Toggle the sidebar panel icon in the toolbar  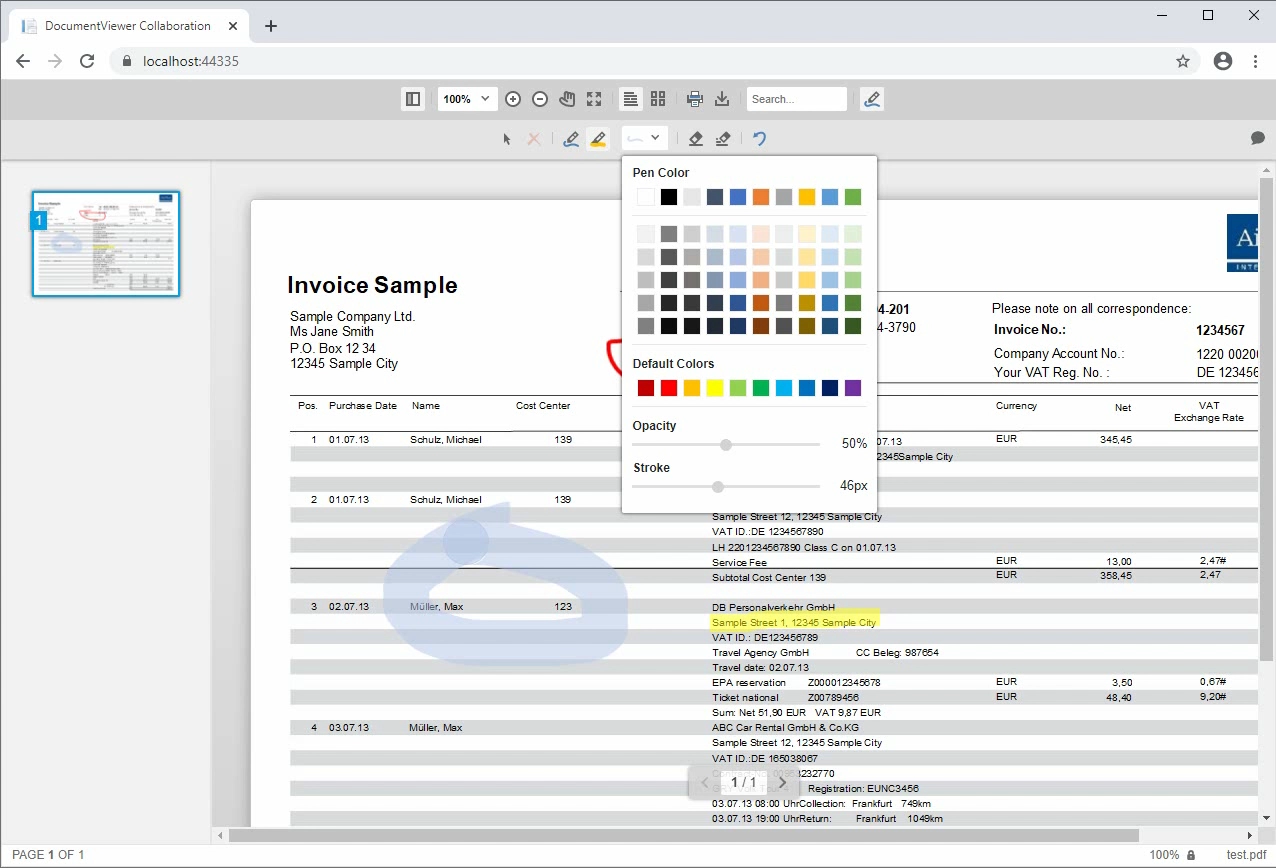(x=412, y=99)
